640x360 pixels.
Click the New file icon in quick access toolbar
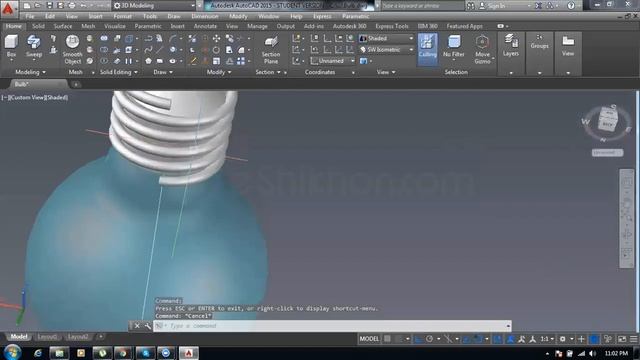[x=27, y=6]
